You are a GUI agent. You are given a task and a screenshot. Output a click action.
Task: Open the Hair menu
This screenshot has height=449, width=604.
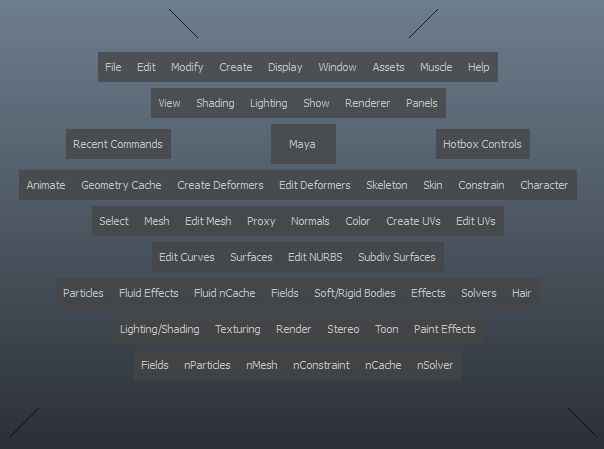point(522,293)
